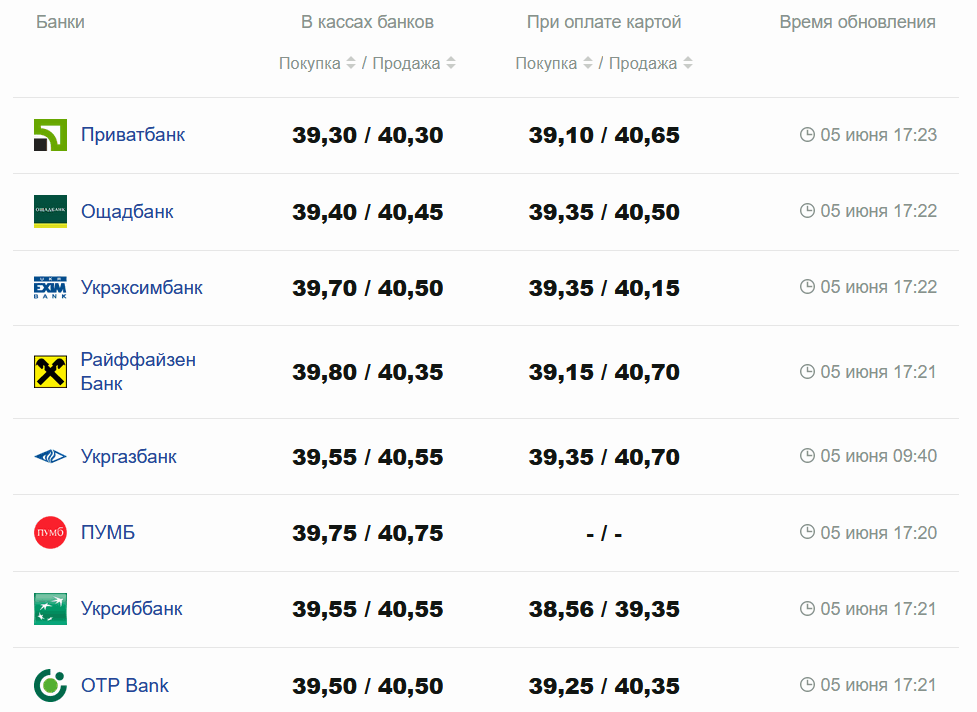Click the Укргазбанк logo icon
This screenshot has height=712, width=977.
click(x=50, y=457)
